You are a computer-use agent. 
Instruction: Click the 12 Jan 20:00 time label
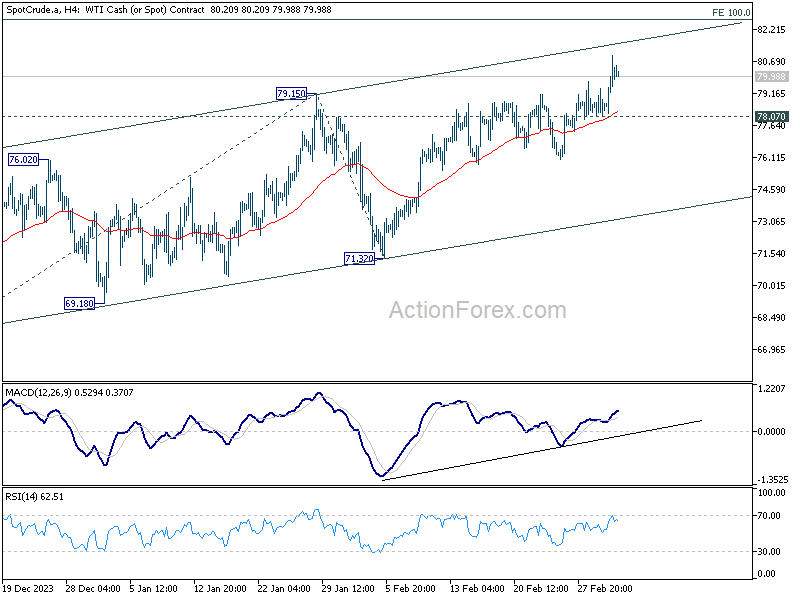pos(220,588)
